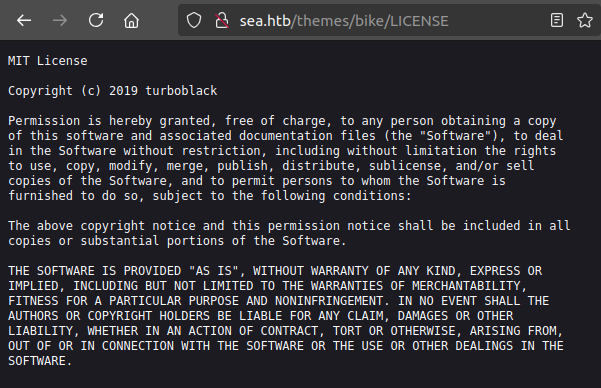Click the year 2019 in the copyright line
The image size is (601, 388).
[123, 91]
